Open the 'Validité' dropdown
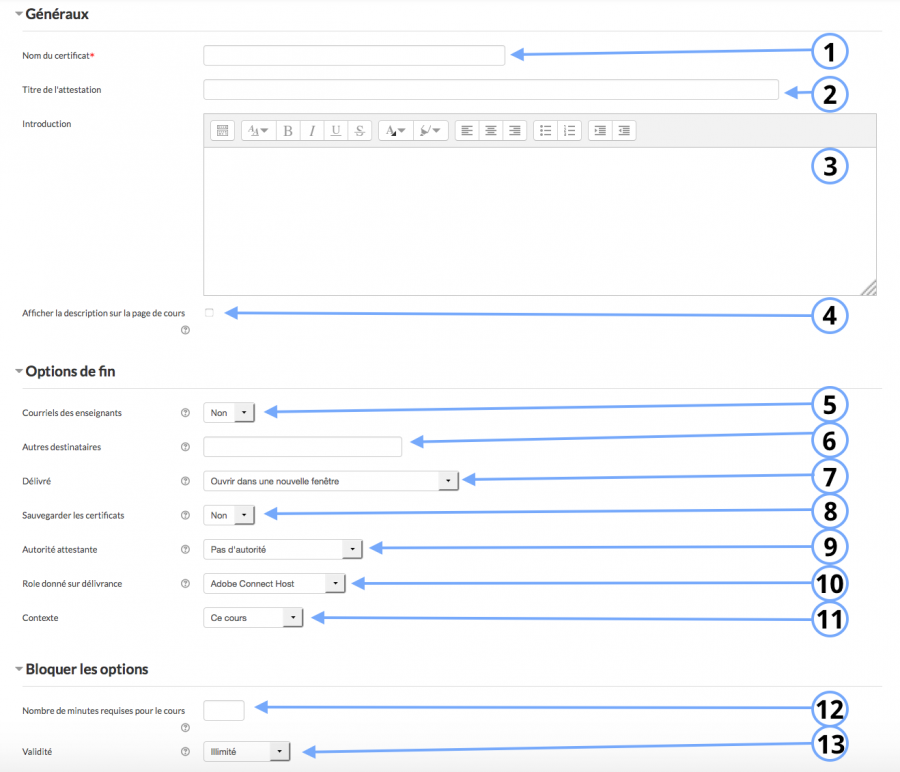 coord(246,751)
